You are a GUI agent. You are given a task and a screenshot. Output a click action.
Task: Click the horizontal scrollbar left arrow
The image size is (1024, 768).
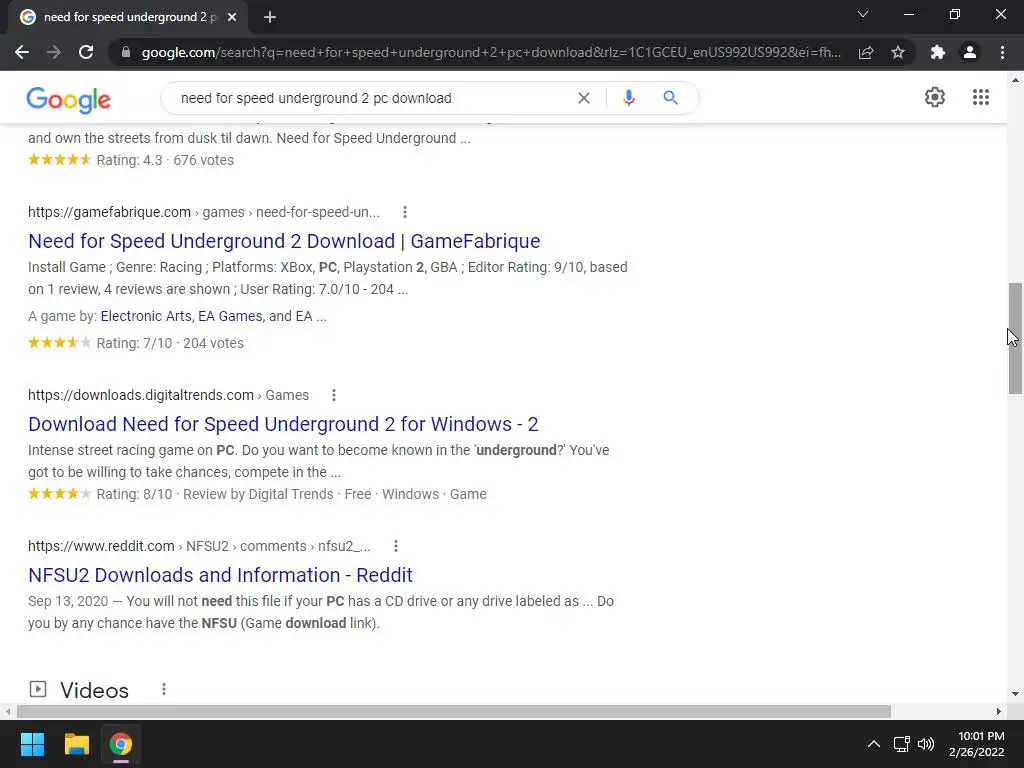point(8,711)
